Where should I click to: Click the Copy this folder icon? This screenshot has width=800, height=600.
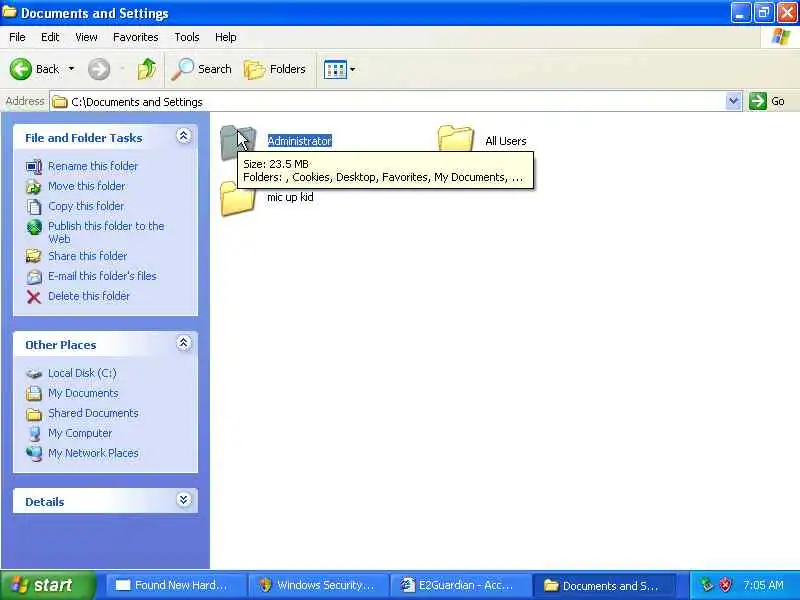point(34,207)
